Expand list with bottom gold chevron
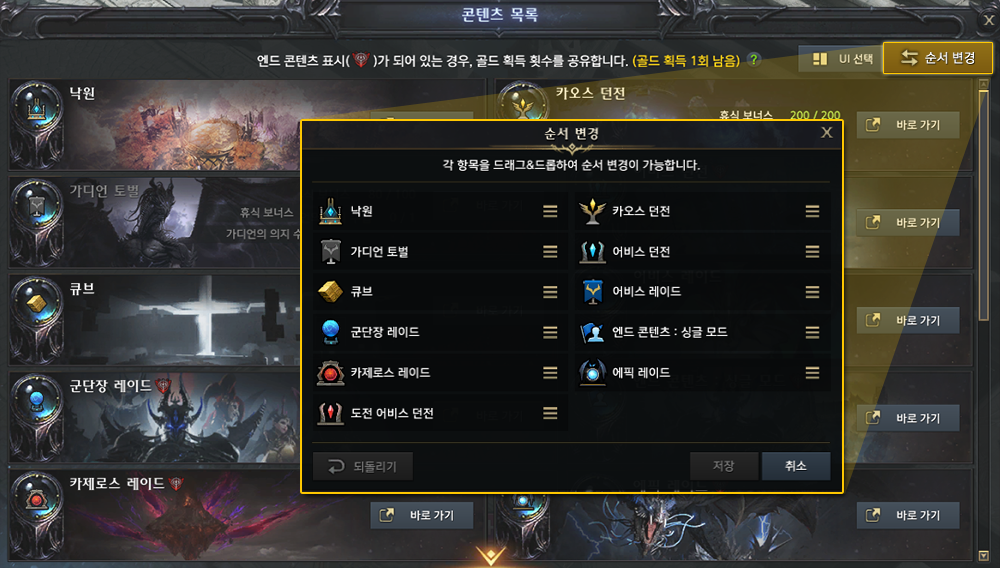 pos(490,555)
